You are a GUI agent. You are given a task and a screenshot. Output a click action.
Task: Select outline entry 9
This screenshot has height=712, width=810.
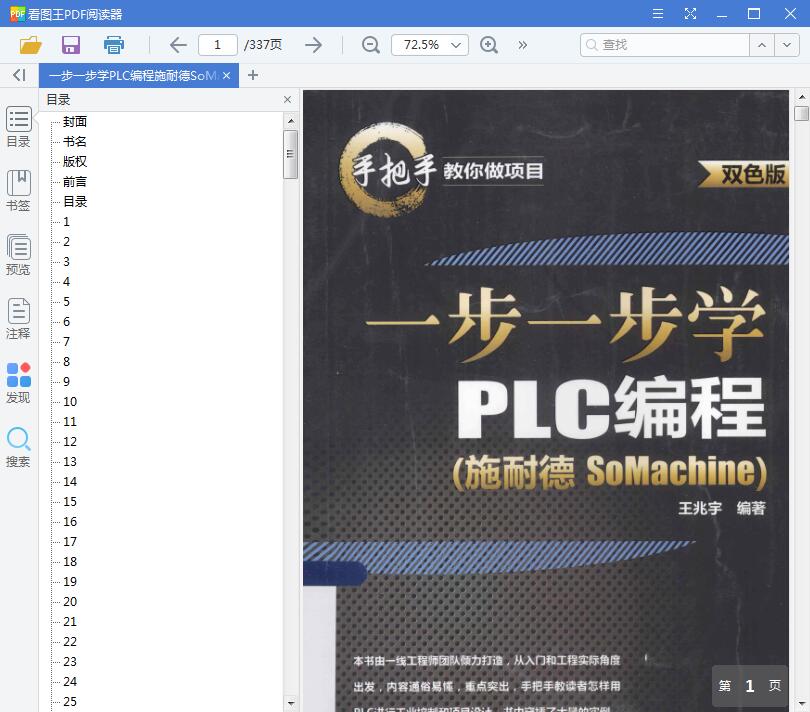66,382
